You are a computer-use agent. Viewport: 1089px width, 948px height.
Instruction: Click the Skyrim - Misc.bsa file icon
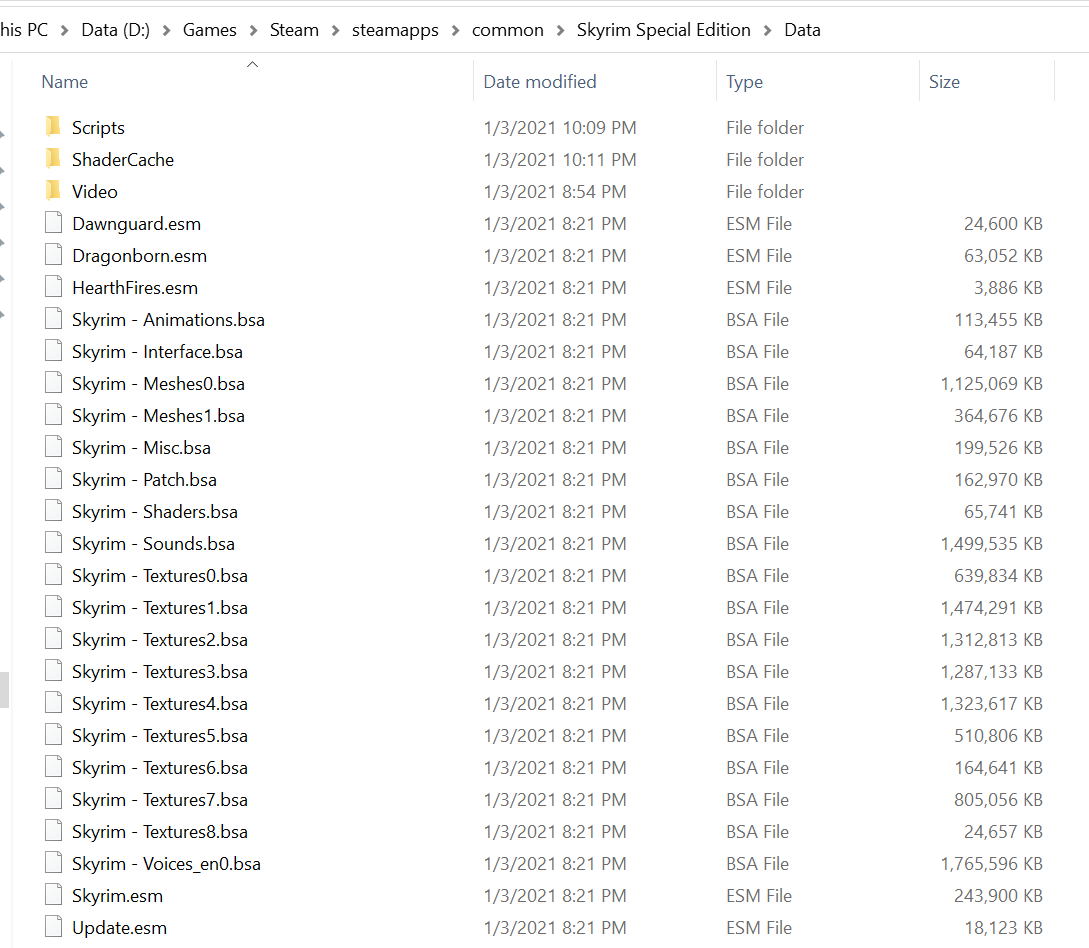coord(53,447)
